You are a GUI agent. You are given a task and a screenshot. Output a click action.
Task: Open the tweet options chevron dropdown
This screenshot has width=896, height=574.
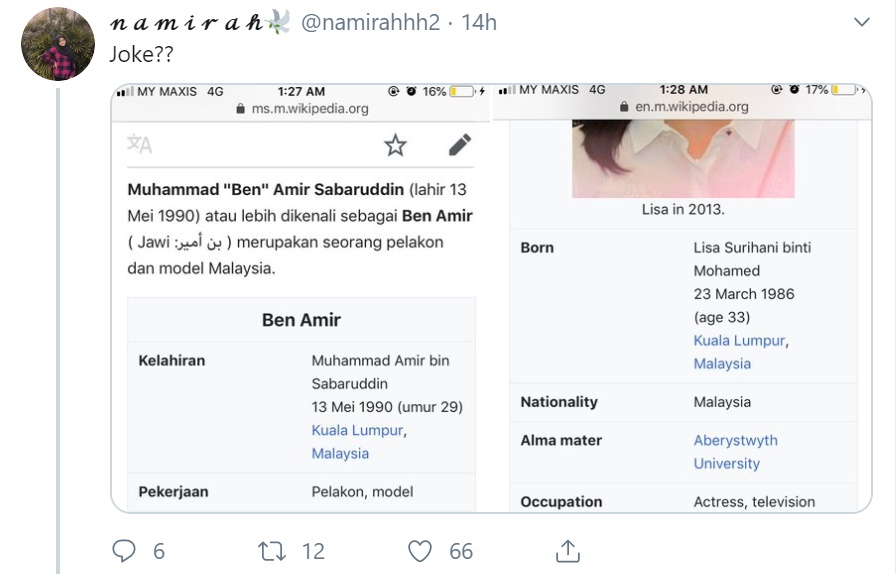coord(861,23)
